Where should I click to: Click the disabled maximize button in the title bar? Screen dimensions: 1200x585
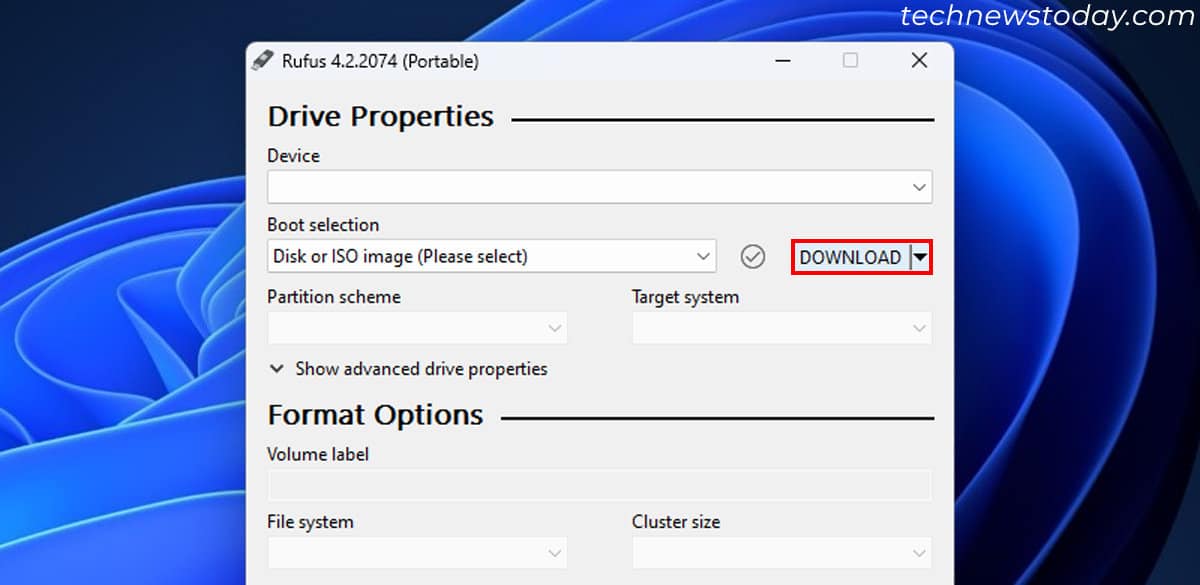click(x=850, y=61)
